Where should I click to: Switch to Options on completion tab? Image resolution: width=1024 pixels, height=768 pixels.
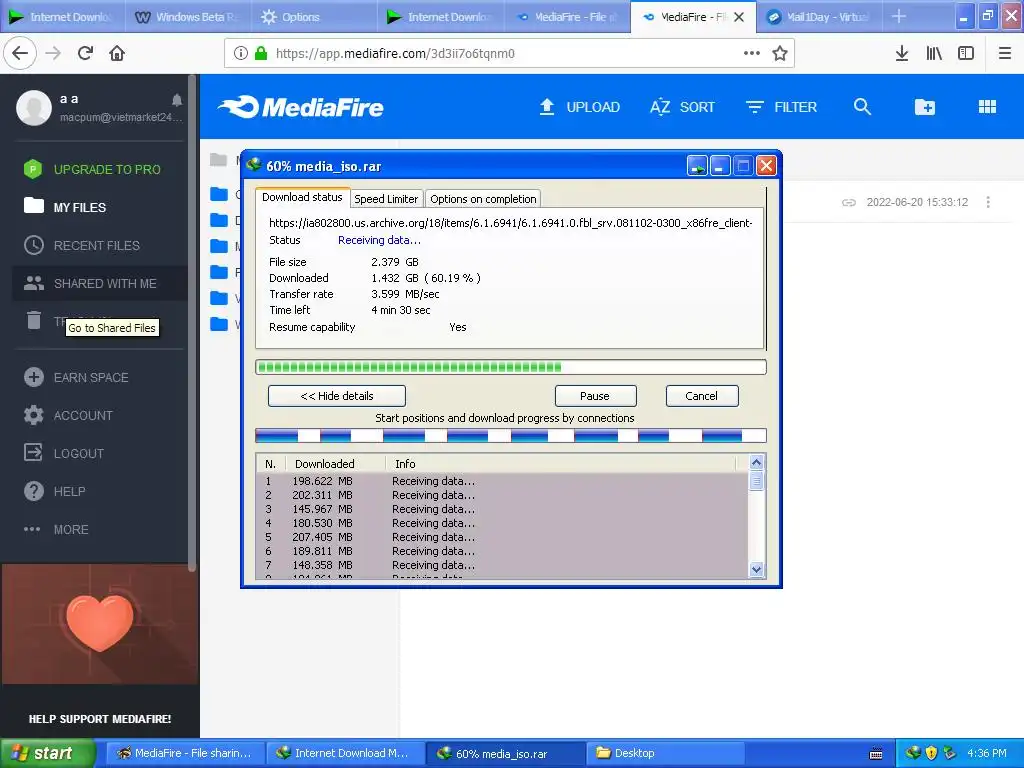pyautogui.click(x=483, y=199)
